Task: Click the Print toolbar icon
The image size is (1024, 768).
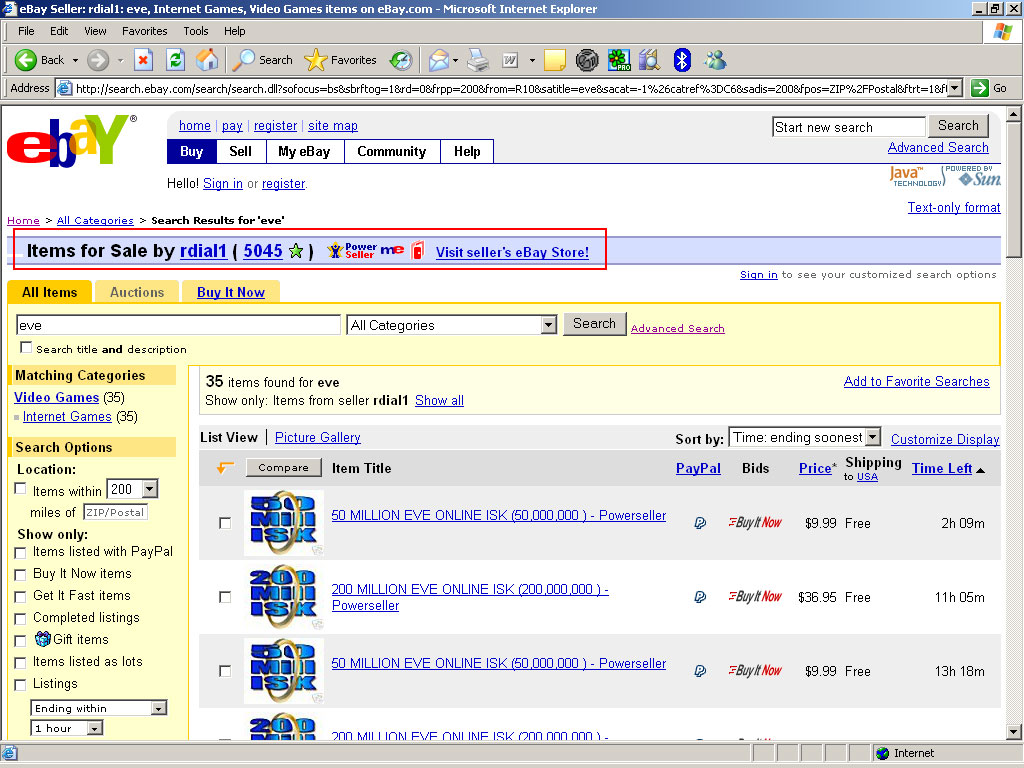Action: (478, 60)
